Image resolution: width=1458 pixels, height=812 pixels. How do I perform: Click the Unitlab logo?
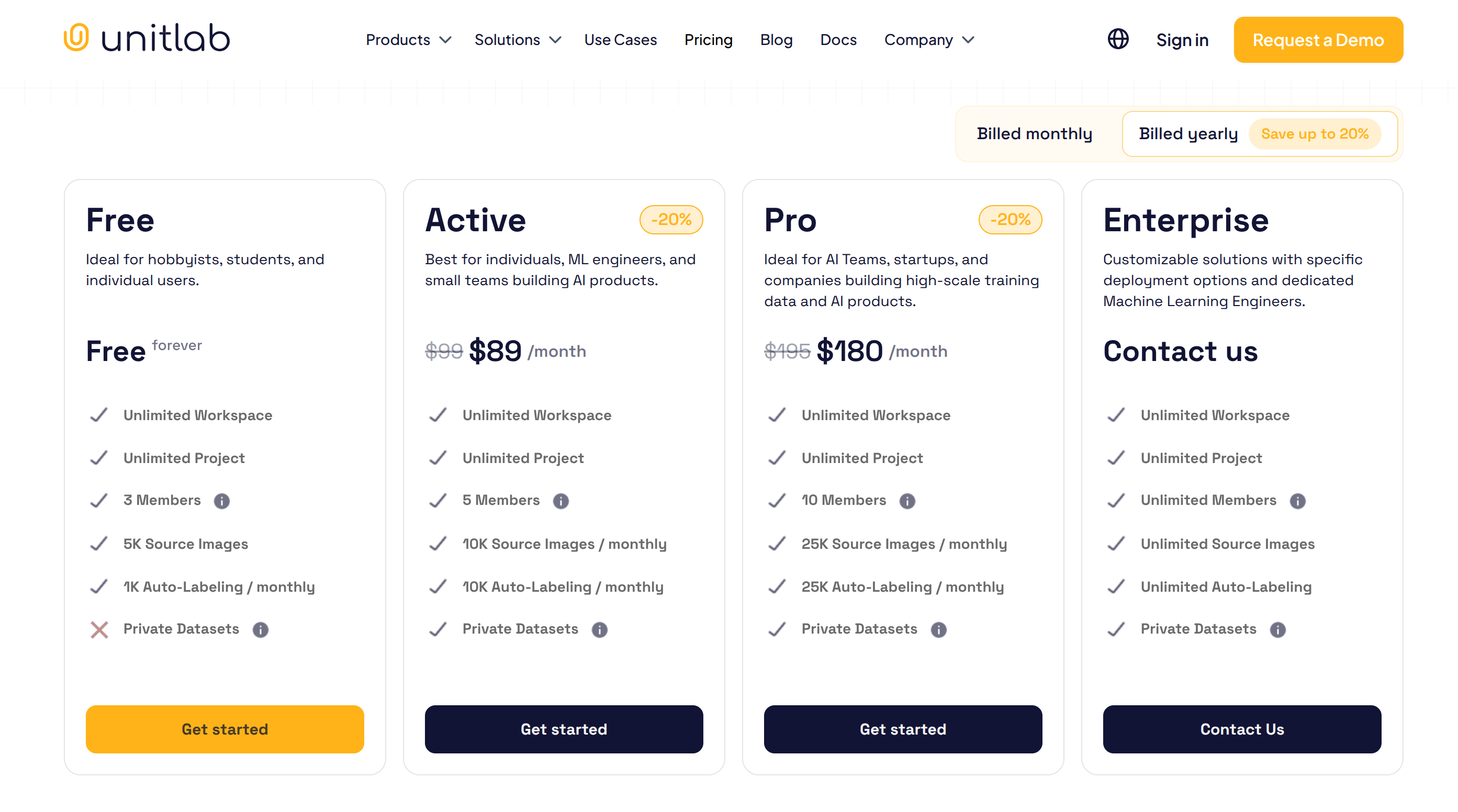(146, 38)
